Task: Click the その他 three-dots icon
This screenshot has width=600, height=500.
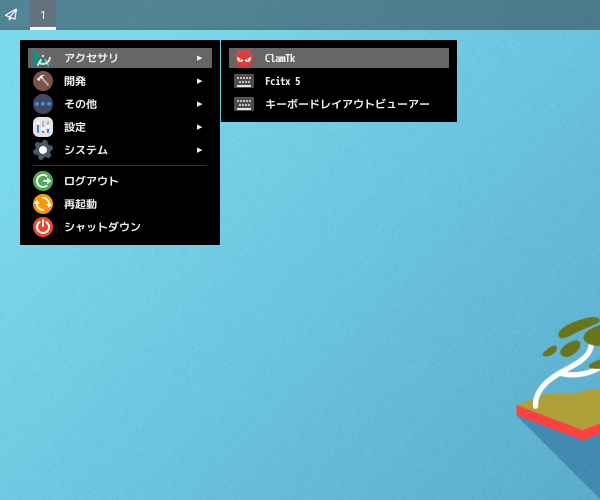Action: (43, 104)
